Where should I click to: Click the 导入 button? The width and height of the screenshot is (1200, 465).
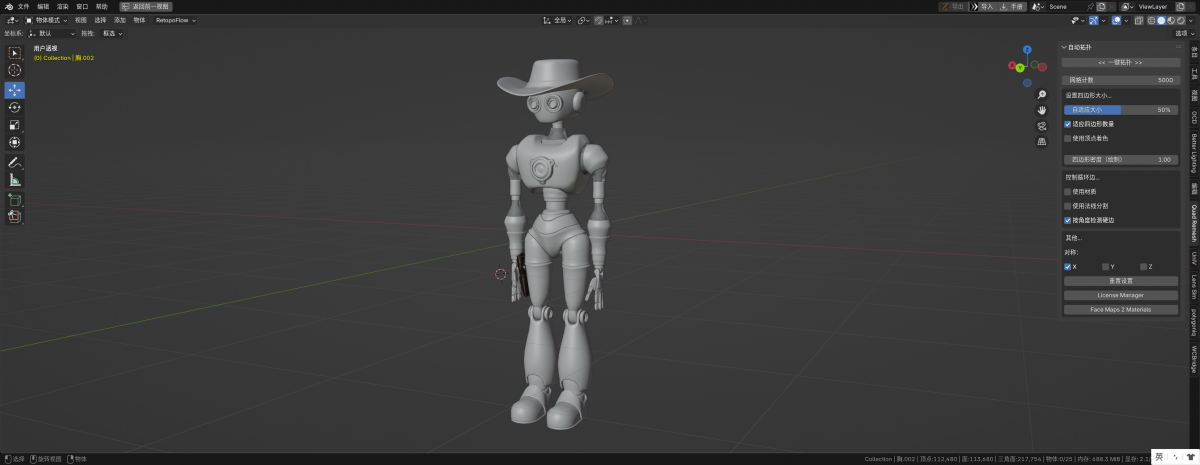tap(984, 6)
